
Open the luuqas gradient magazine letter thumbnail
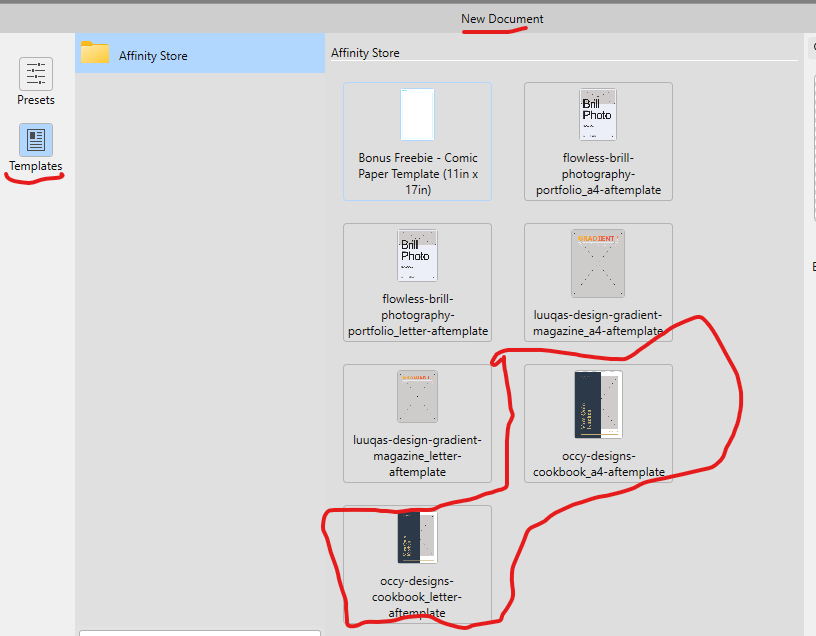click(x=417, y=423)
